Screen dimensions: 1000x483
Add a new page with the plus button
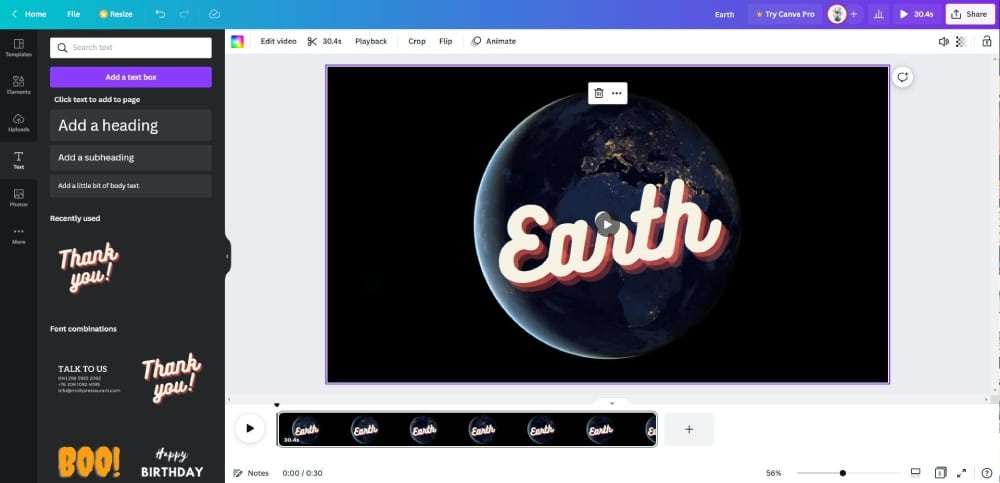[689, 429]
